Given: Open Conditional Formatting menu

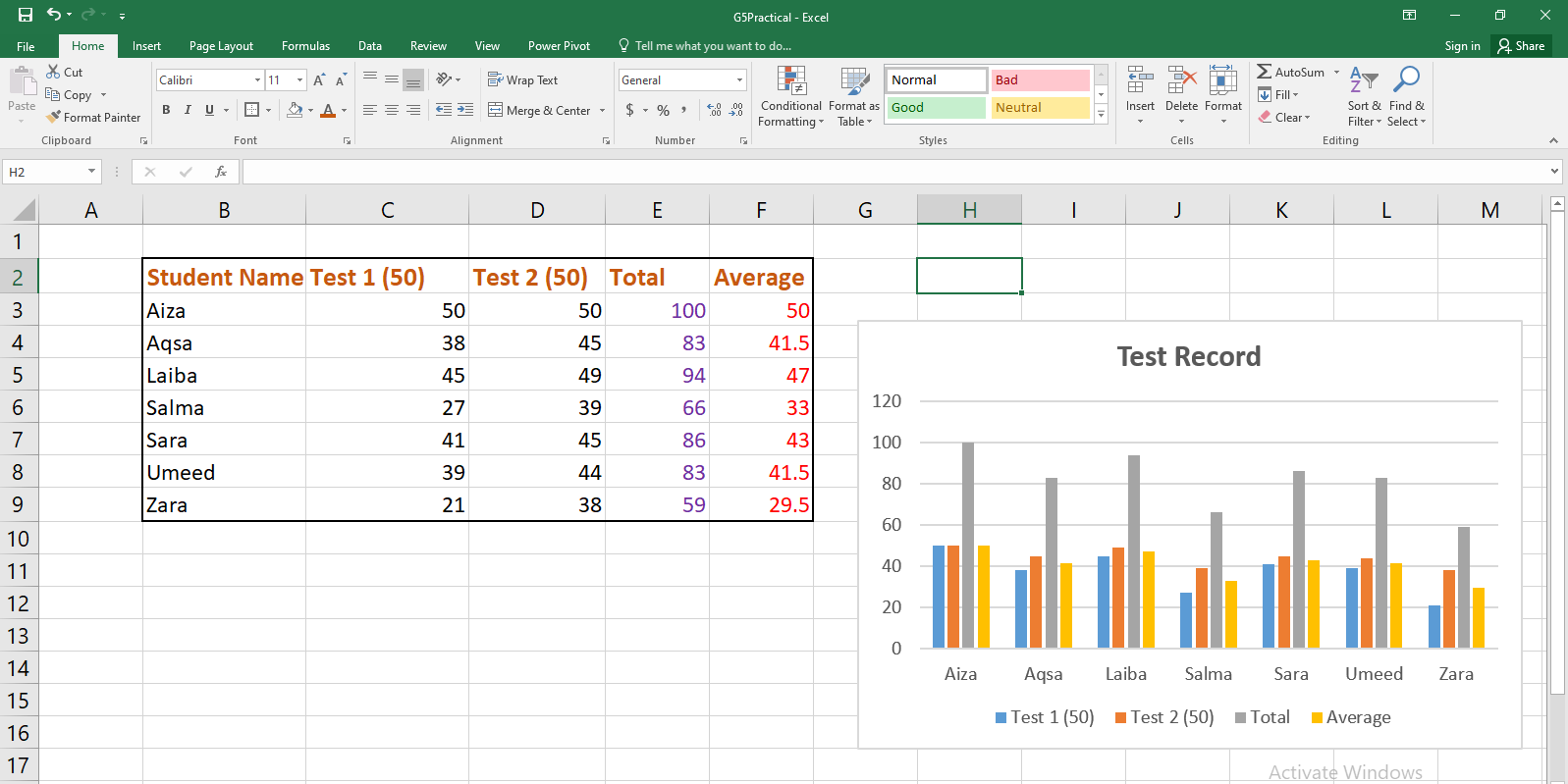Looking at the screenshot, I should 790,97.
